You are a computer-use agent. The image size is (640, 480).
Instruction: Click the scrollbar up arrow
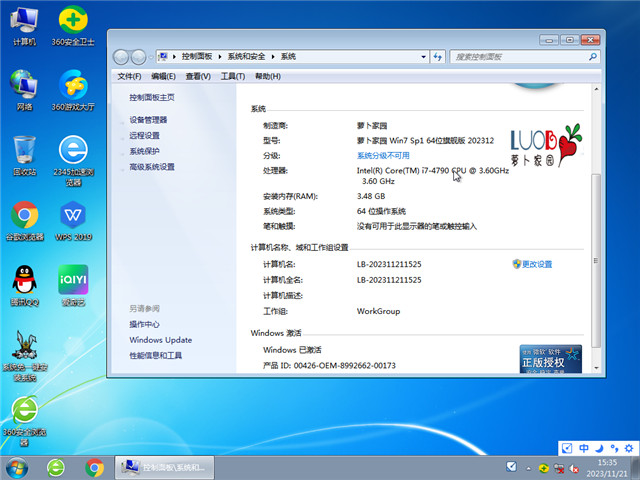click(x=596, y=89)
